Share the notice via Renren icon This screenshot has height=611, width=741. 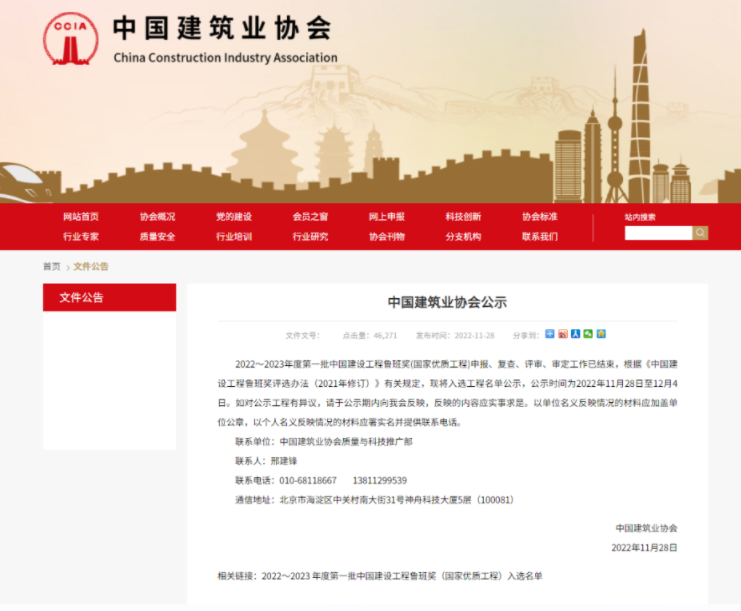coord(576,334)
